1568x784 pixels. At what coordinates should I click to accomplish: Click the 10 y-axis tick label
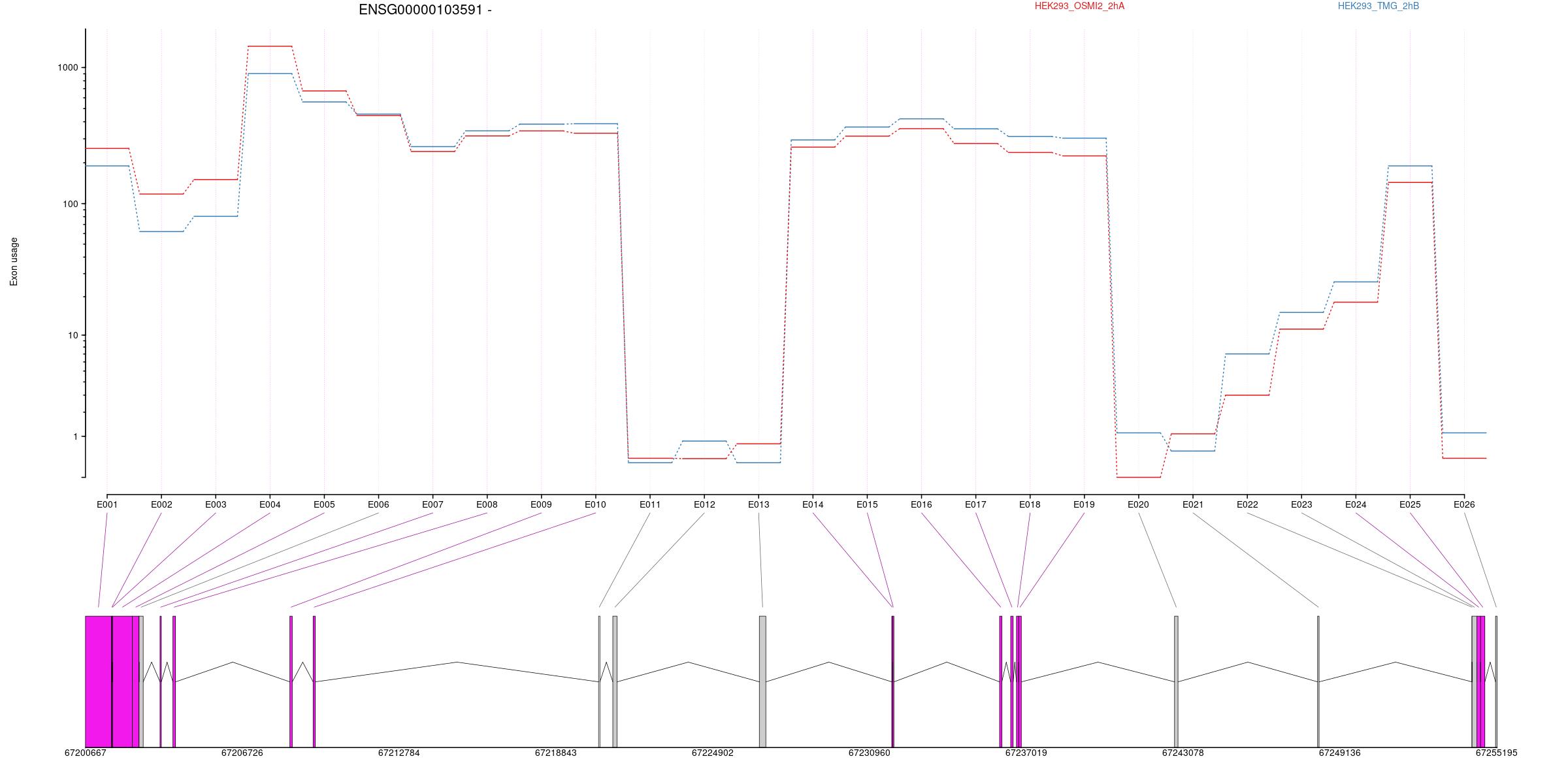click(x=73, y=335)
